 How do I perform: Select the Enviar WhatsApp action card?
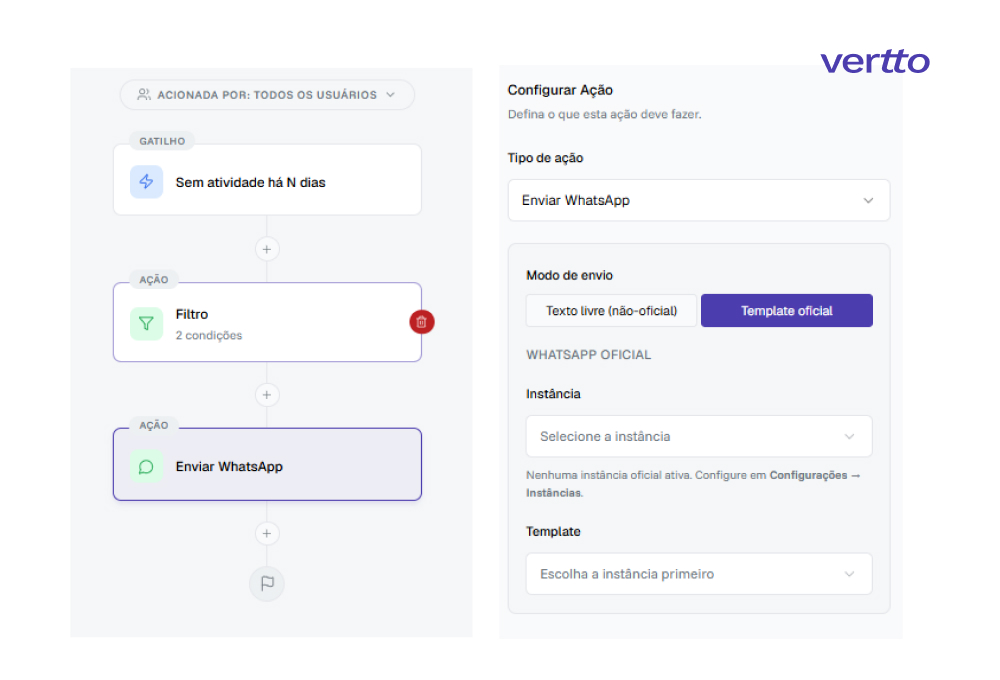[x=267, y=464]
